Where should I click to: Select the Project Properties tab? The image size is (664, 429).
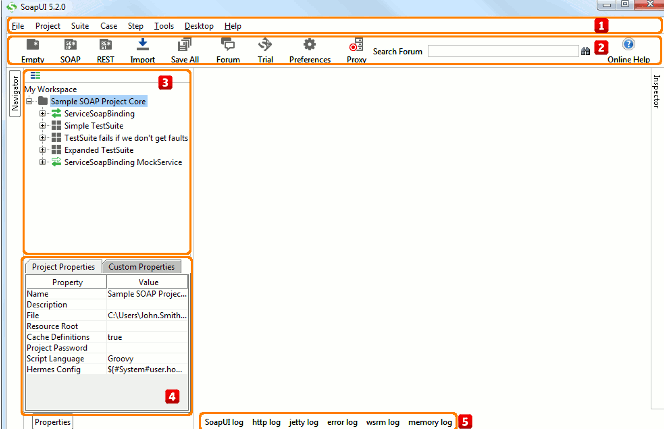click(x=64, y=266)
